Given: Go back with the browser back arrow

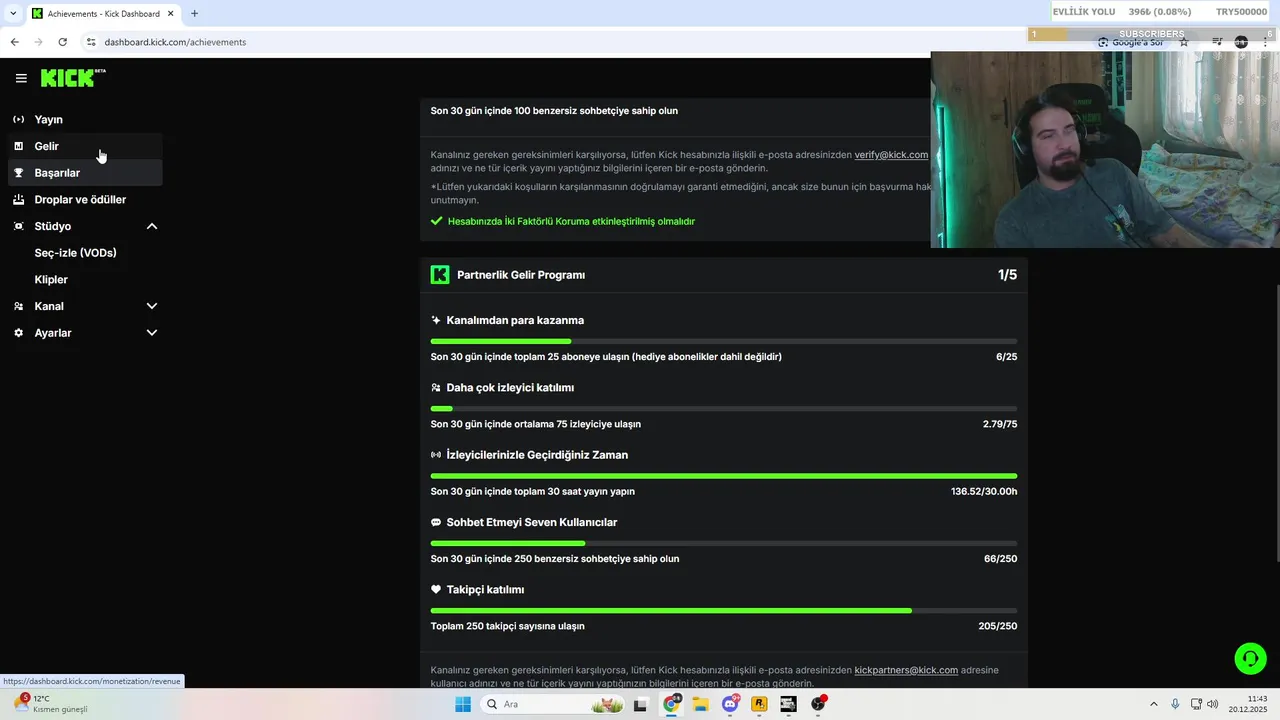Looking at the screenshot, I should pos(14,42).
